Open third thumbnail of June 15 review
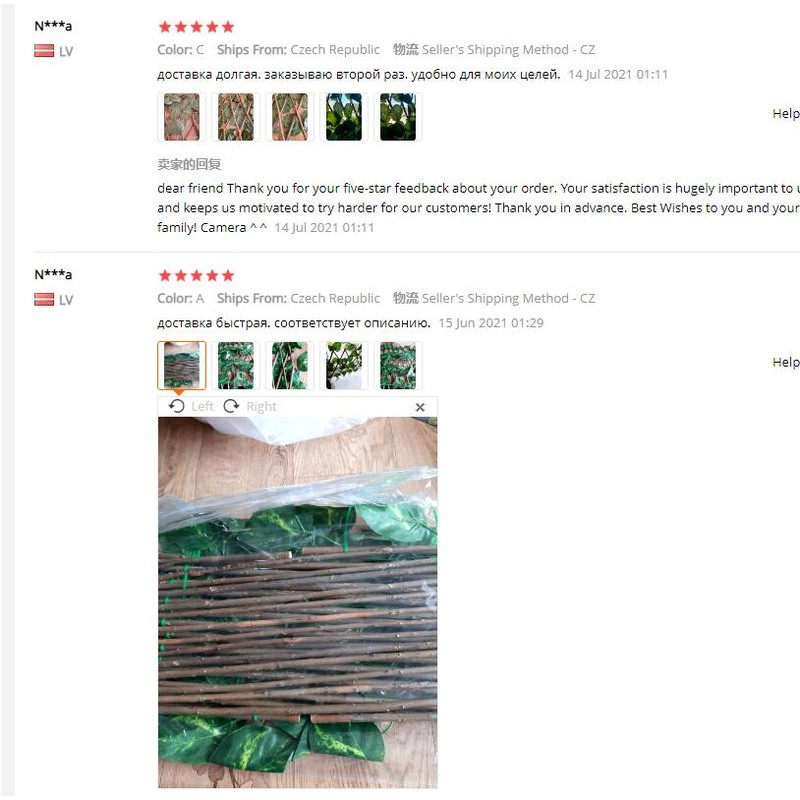This screenshot has height=800, width=800. 290,365
